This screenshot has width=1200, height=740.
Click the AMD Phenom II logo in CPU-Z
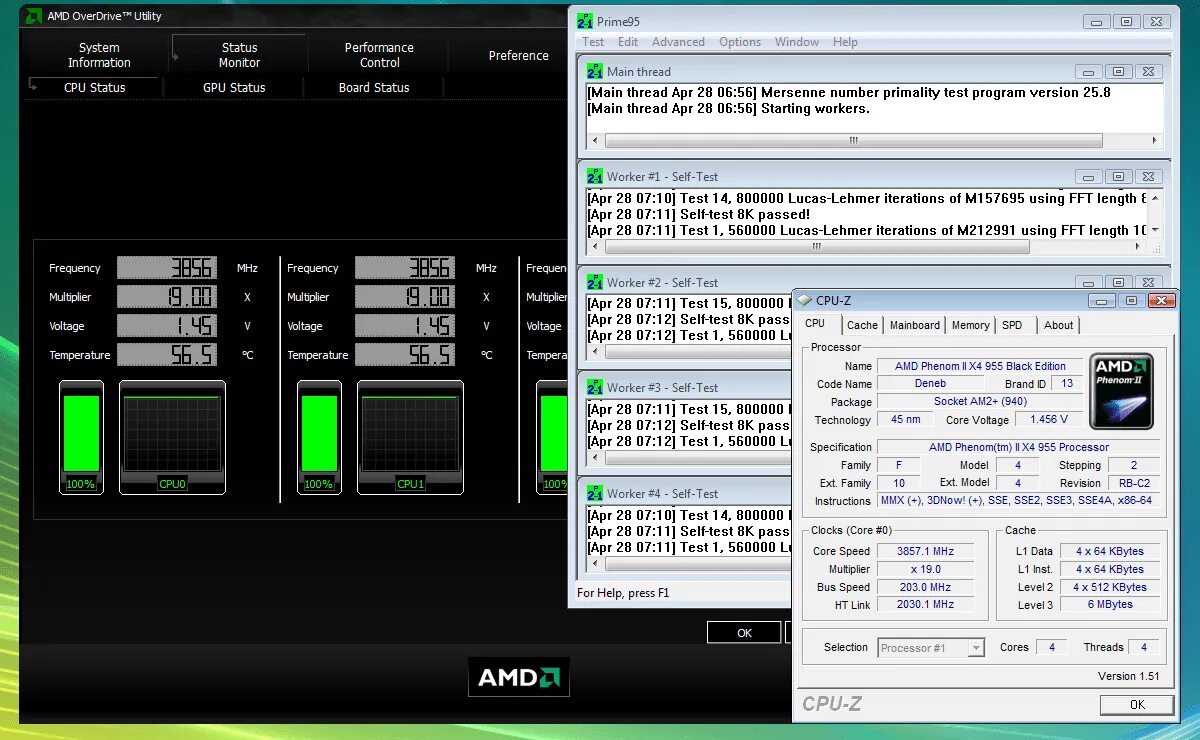[x=1121, y=391]
